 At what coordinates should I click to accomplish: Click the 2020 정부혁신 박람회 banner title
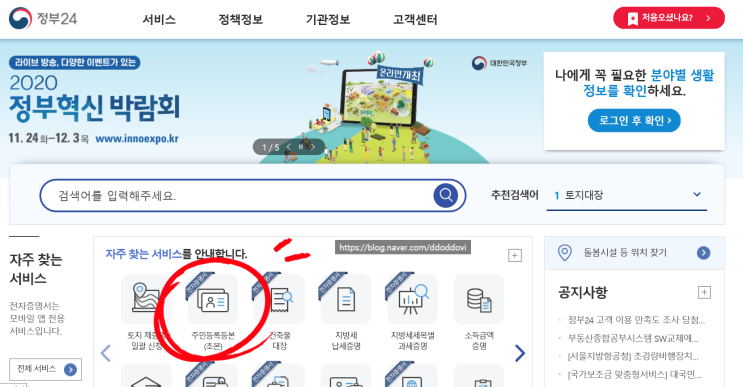(95, 98)
